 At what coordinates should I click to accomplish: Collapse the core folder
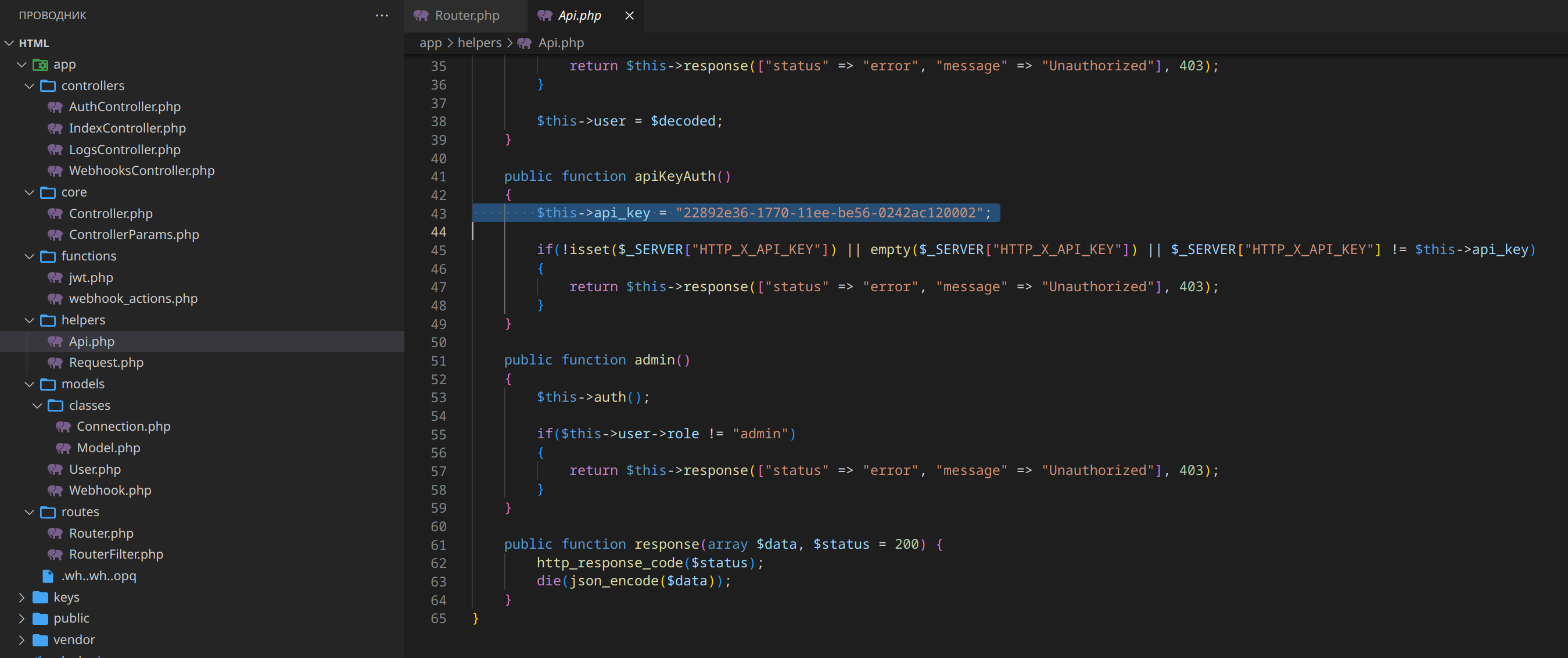[29, 192]
